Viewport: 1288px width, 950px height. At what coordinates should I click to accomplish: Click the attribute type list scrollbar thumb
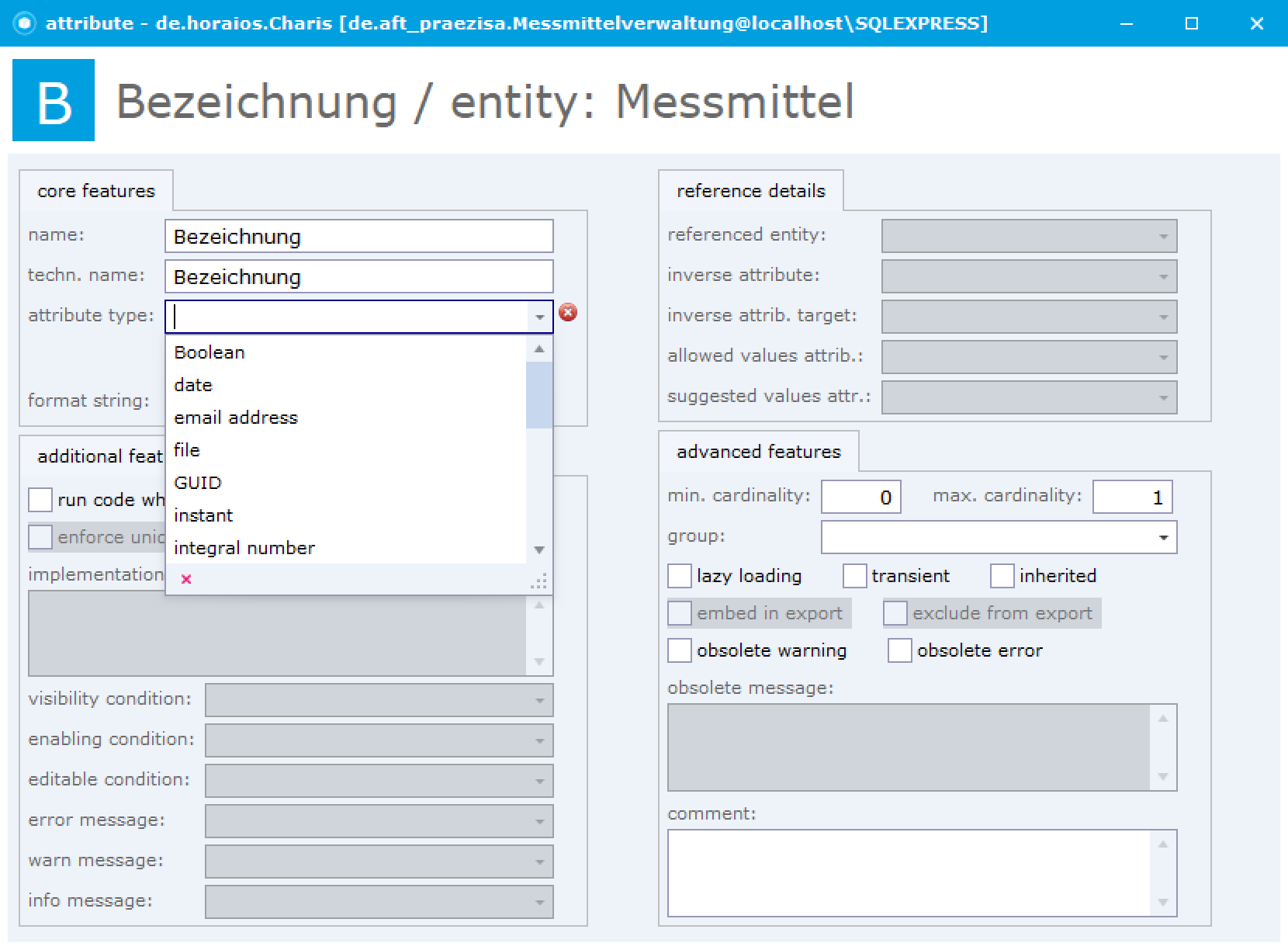[x=539, y=395]
